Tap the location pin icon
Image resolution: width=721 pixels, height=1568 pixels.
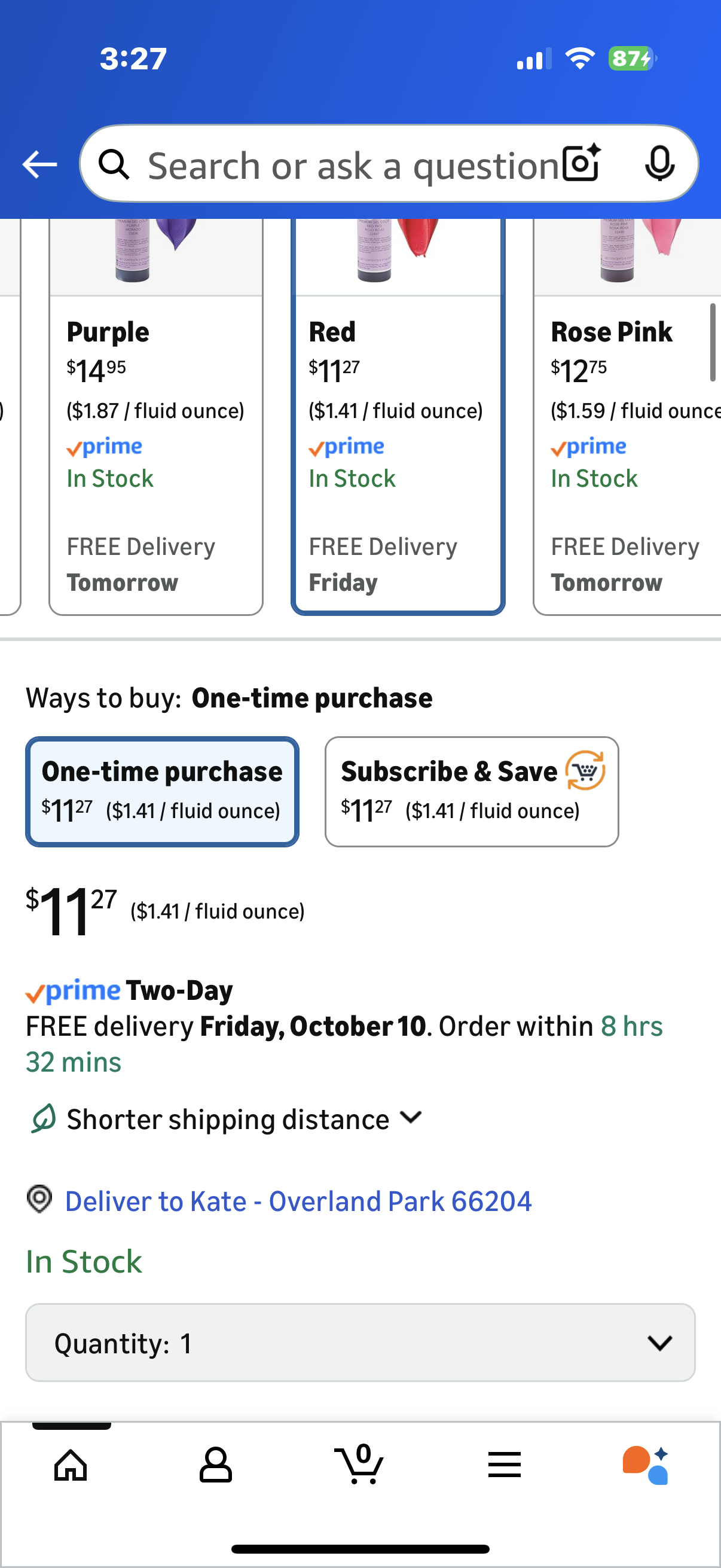[39, 1199]
